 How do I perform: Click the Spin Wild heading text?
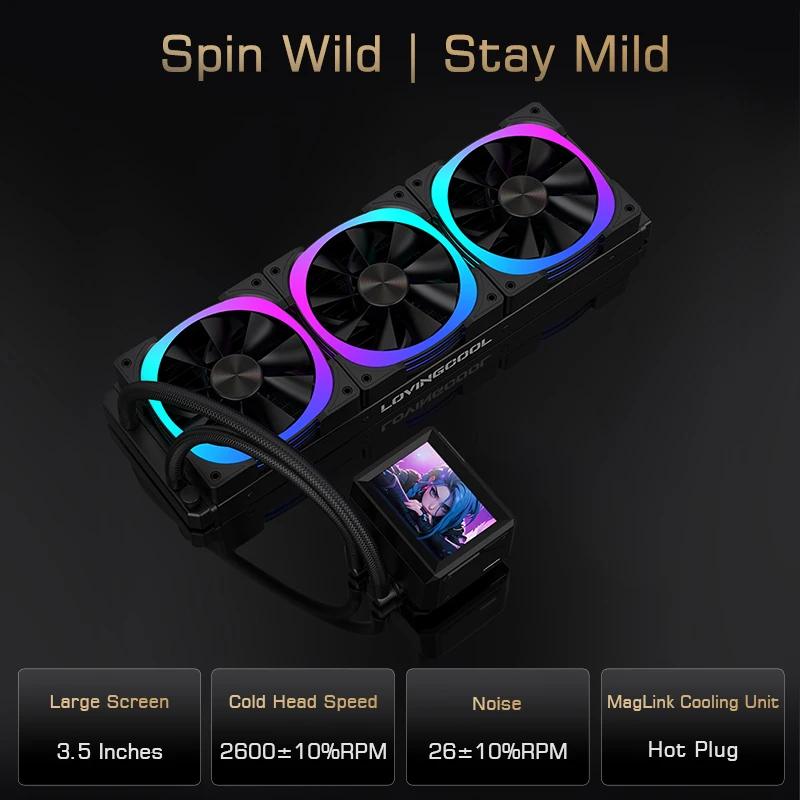271,54
